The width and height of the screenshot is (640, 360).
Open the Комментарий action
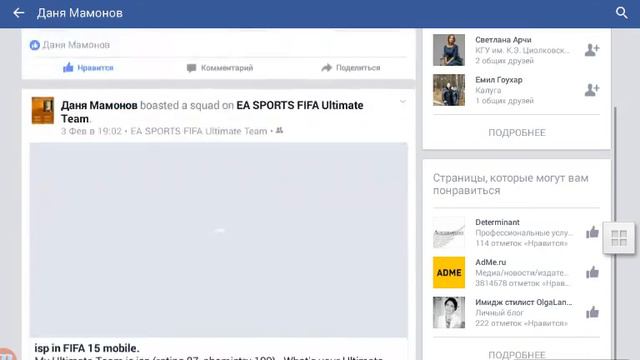tap(220, 68)
